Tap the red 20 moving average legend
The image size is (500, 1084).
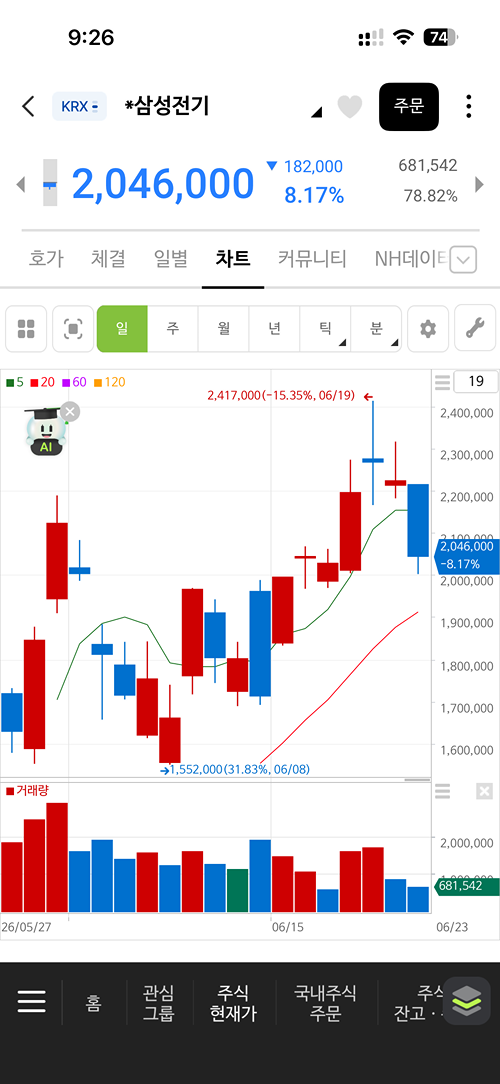[41, 382]
